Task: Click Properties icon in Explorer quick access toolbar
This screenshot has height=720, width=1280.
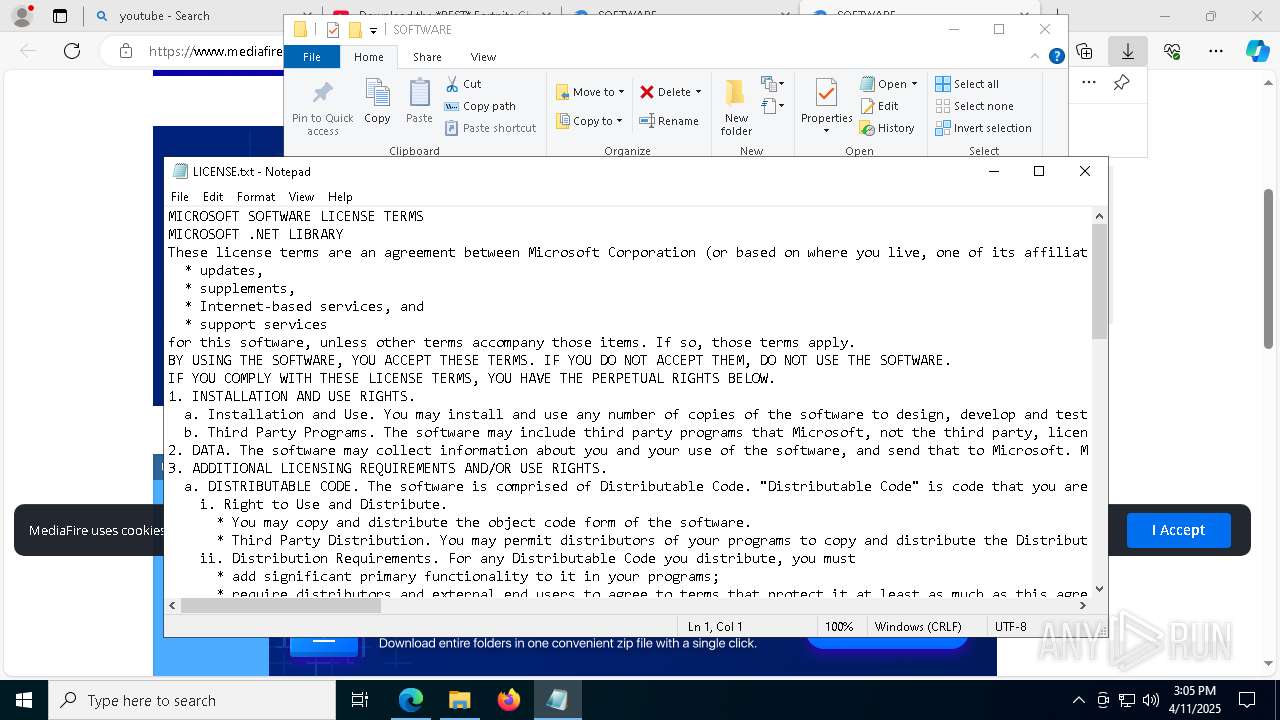Action: pos(333,30)
